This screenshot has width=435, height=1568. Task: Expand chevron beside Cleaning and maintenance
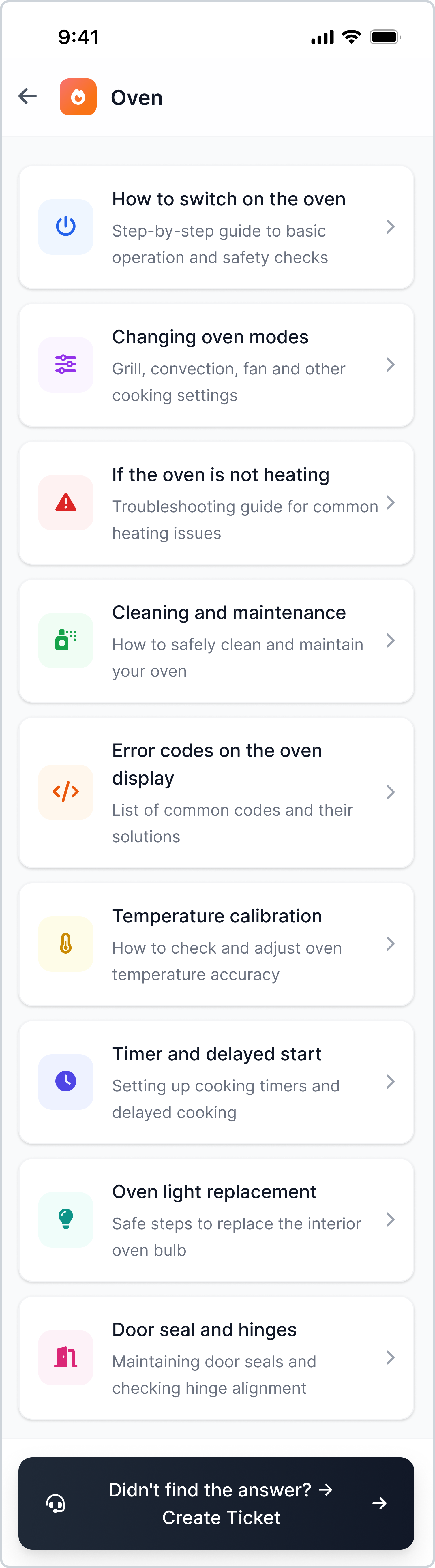(391, 640)
